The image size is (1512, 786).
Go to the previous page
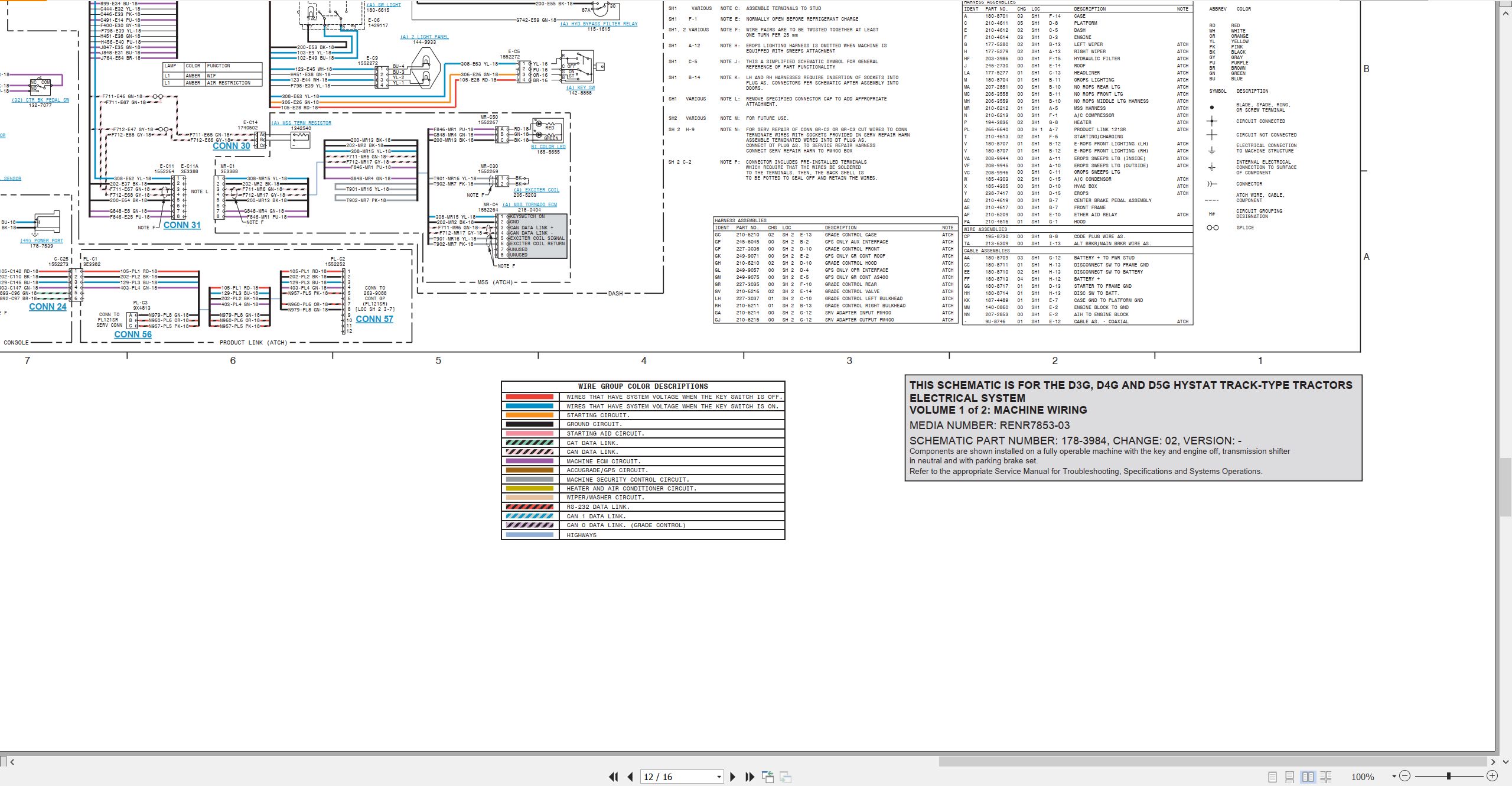pyautogui.click(x=630, y=777)
